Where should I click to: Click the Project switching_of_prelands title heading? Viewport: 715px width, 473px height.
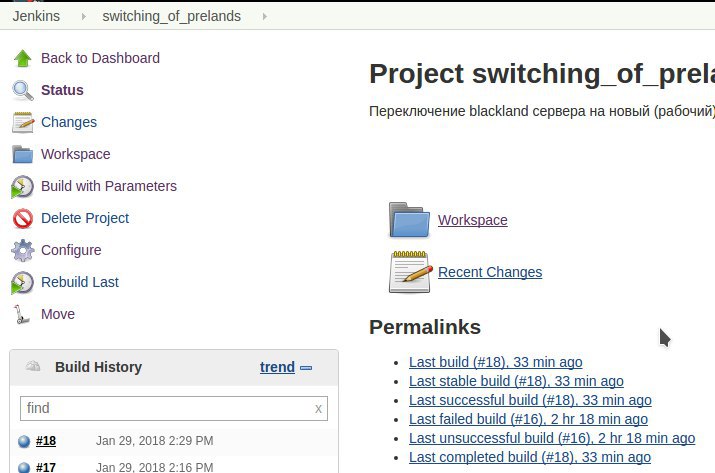pos(542,73)
